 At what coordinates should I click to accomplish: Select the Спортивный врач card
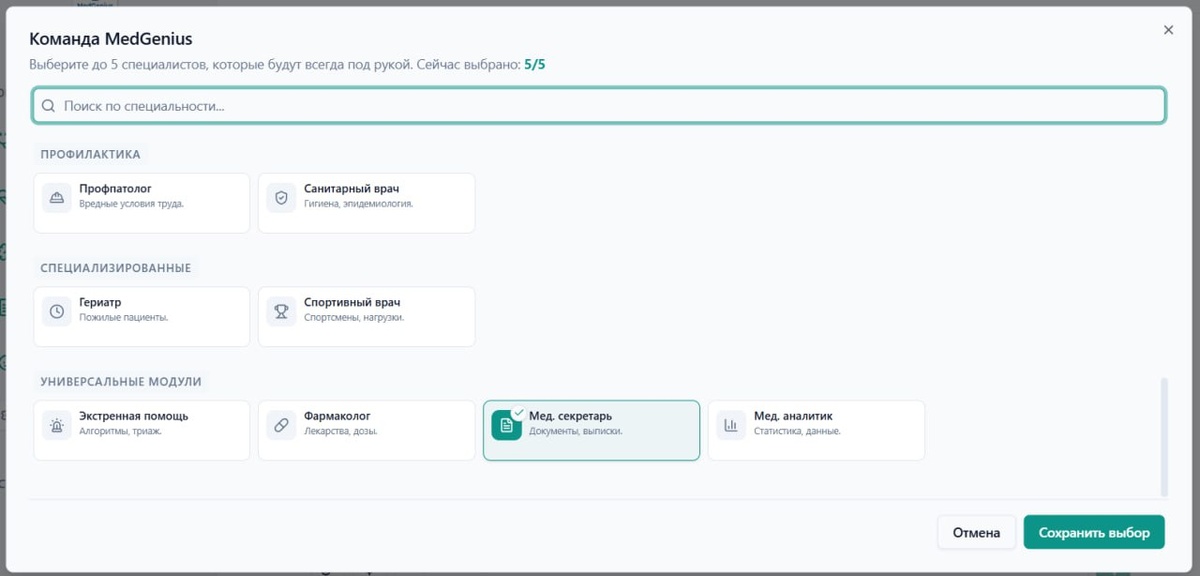[366, 317]
